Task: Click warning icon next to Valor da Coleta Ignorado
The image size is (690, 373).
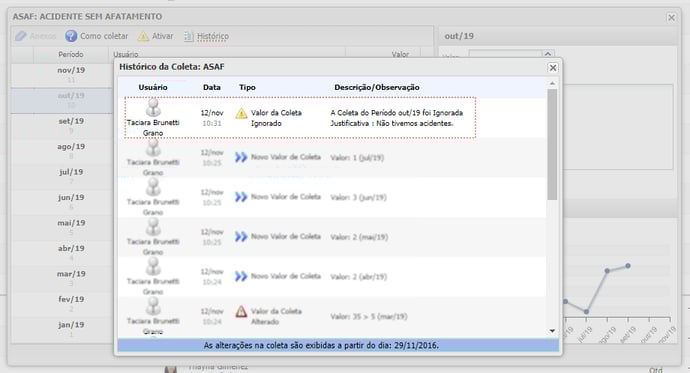Action: pos(241,113)
